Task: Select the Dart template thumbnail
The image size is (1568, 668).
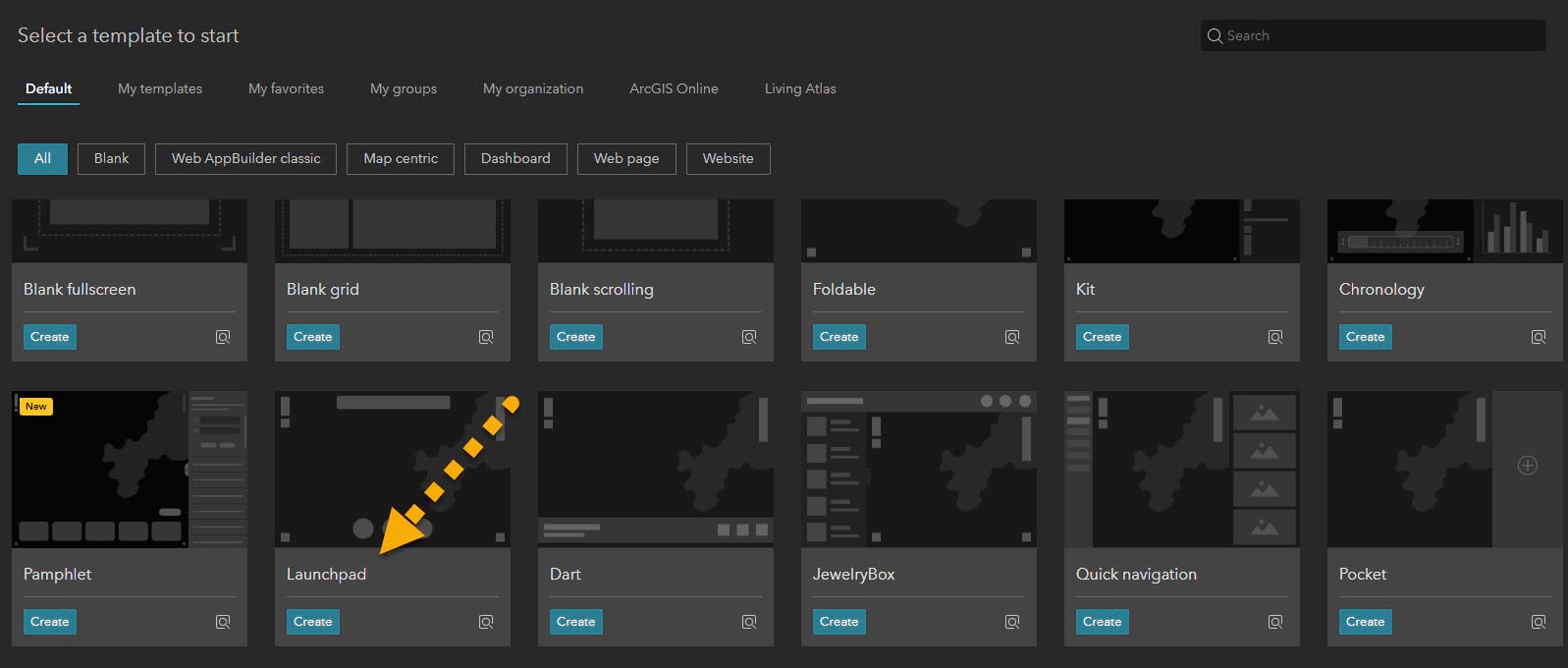Action: coord(656,470)
